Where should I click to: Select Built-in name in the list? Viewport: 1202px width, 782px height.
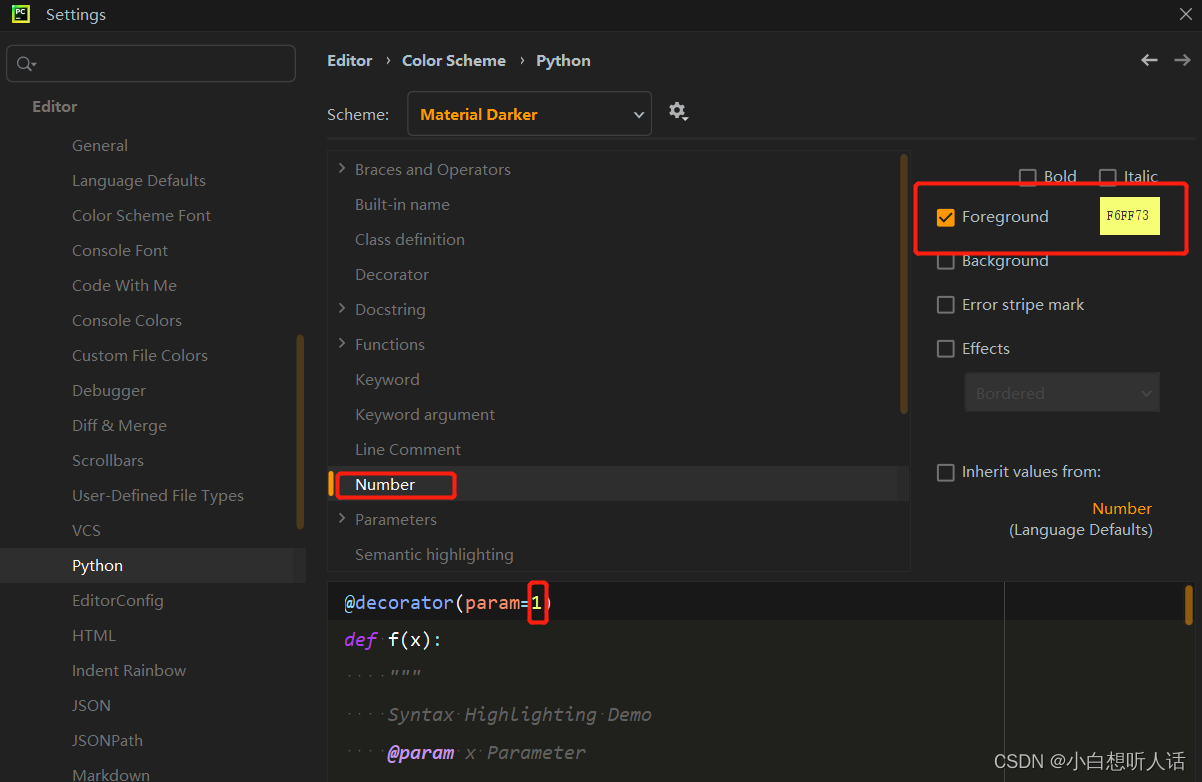pyautogui.click(x=402, y=204)
